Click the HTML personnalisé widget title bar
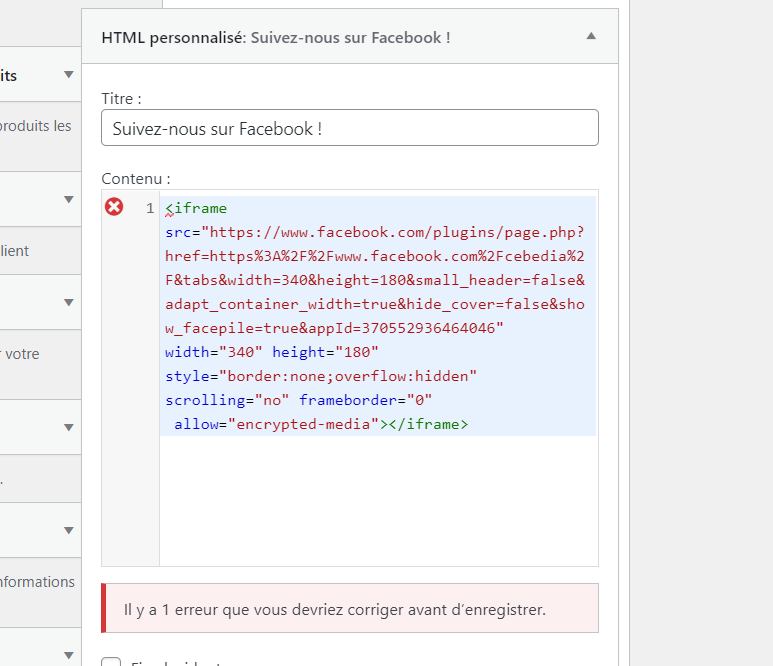Screen dimensions: 773x666 (350, 36)
